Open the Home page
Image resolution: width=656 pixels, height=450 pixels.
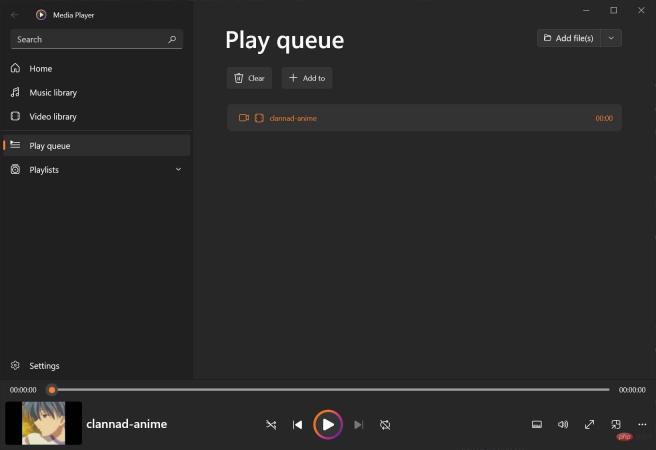pos(96,69)
